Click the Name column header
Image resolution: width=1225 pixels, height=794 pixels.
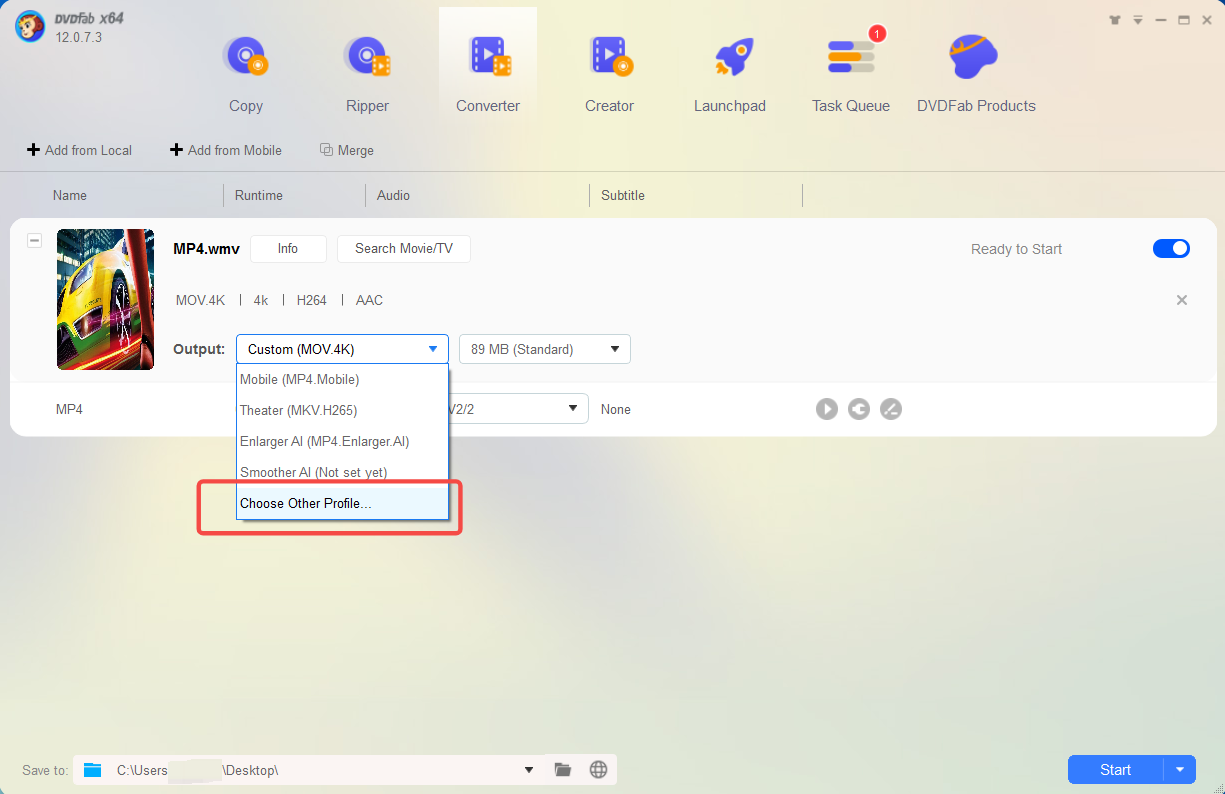70,195
